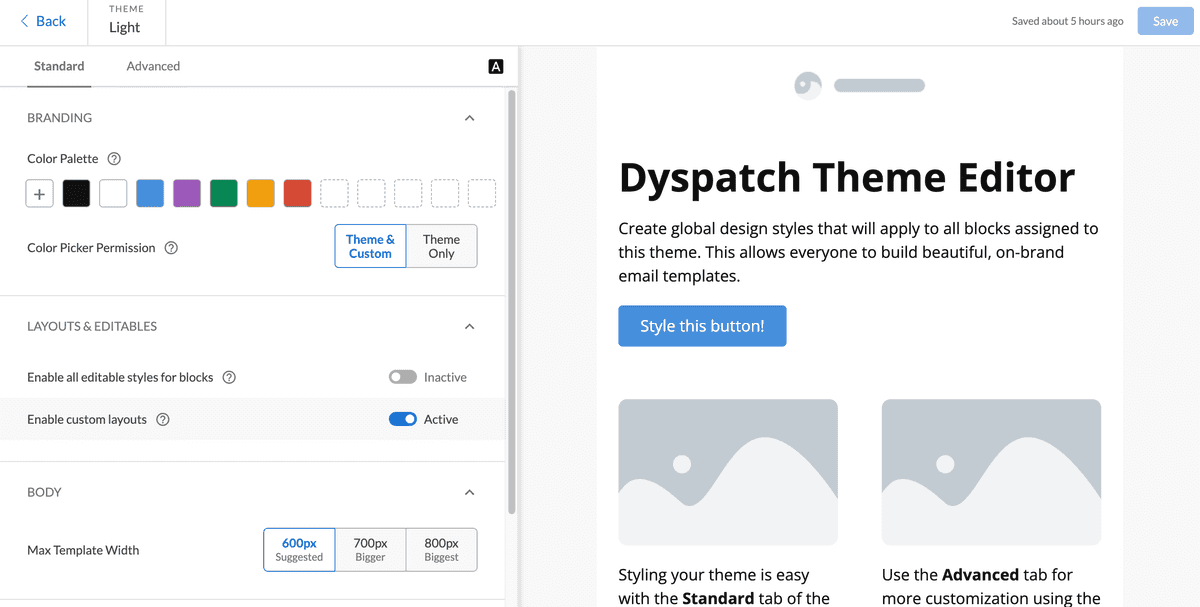Select the orange palette swatch
1200x607 pixels.
tap(261, 194)
